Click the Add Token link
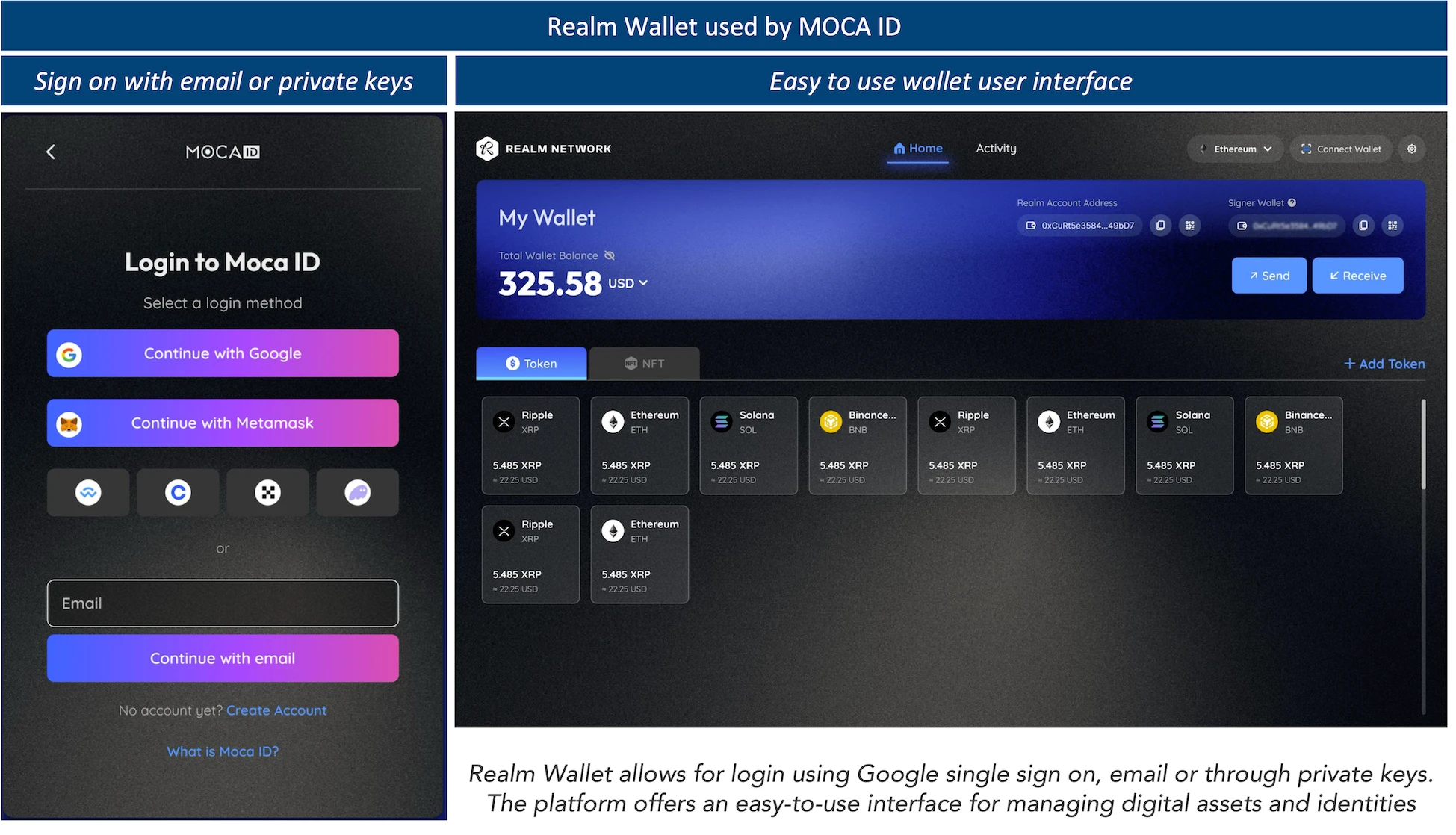 click(x=1384, y=363)
